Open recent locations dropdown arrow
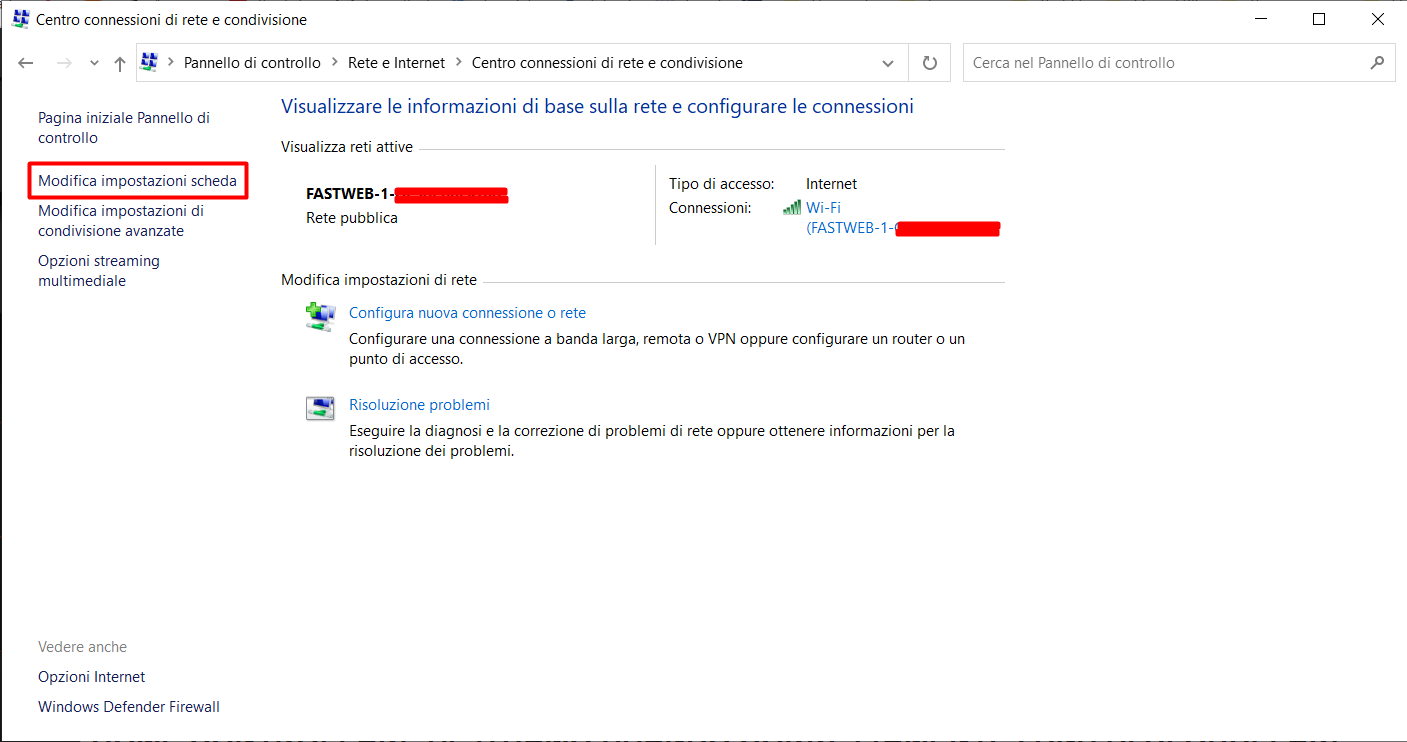This screenshot has width=1407, height=742. [94, 63]
